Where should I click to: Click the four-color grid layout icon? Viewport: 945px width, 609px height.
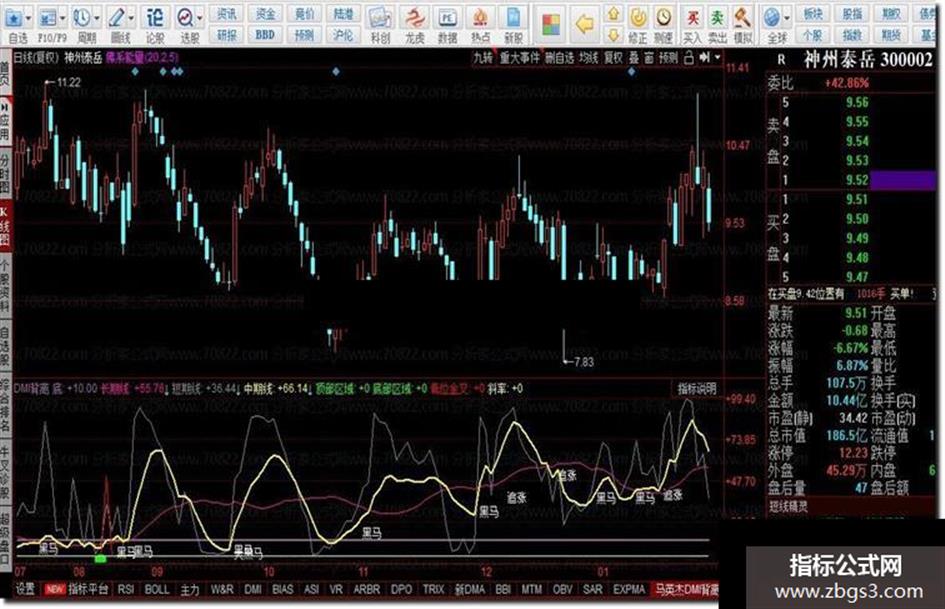(x=551, y=25)
